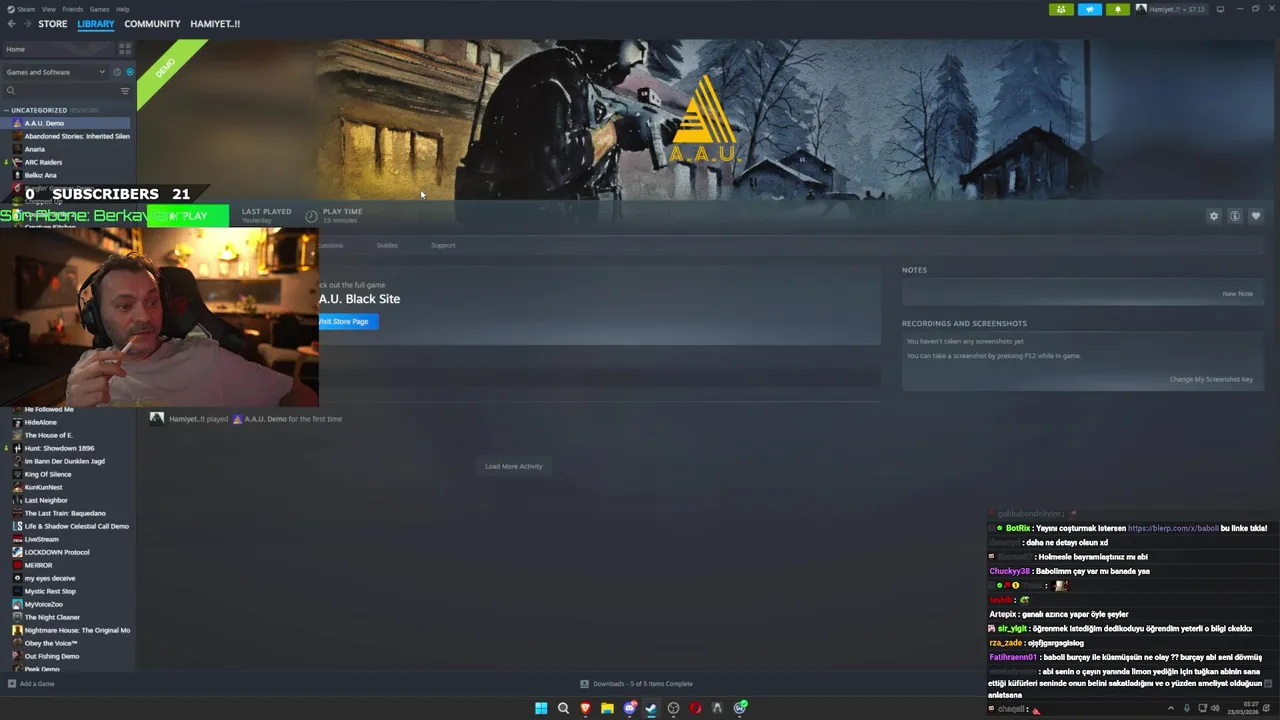The height and width of the screenshot is (720, 1280).
Task: Add the game to favorites via the heart icon
Action: (1256, 216)
